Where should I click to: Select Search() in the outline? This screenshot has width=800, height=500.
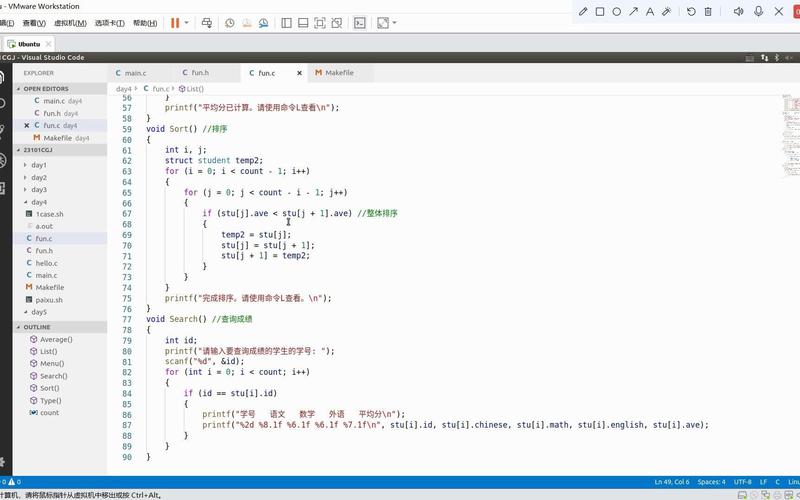tap(53, 376)
